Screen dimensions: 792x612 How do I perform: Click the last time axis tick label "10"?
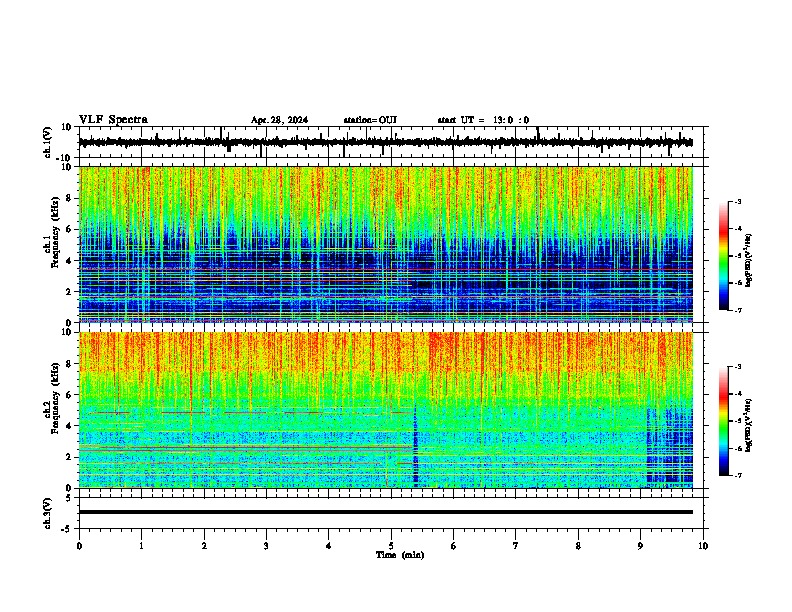tap(703, 546)
